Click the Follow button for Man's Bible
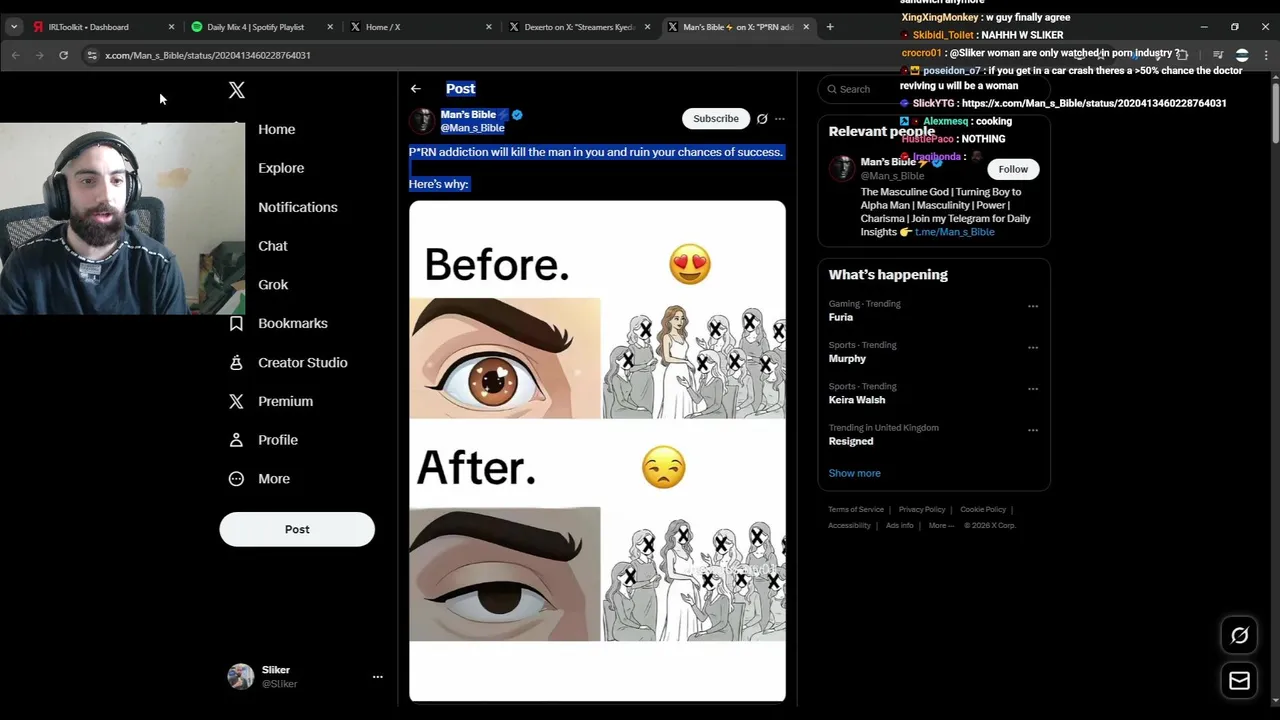 1013,169
